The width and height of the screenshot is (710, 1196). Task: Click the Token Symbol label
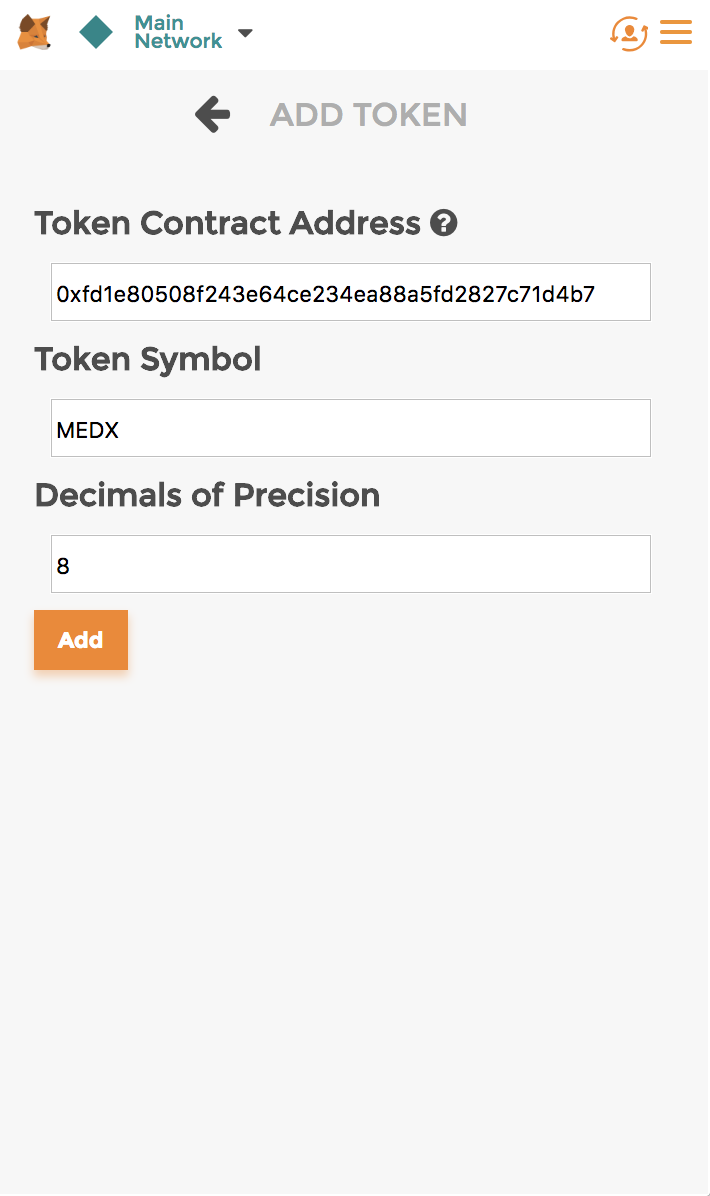click(x=148, y=359)
